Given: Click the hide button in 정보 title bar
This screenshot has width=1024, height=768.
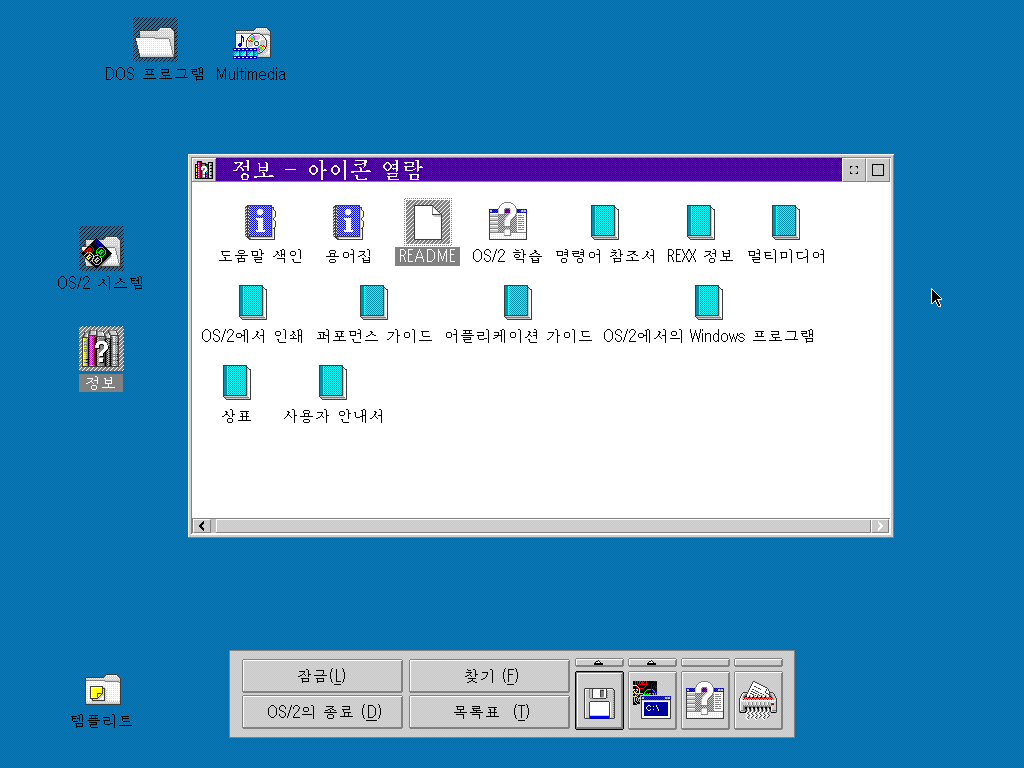Looking at the screenshot, I should pos(854,170).
